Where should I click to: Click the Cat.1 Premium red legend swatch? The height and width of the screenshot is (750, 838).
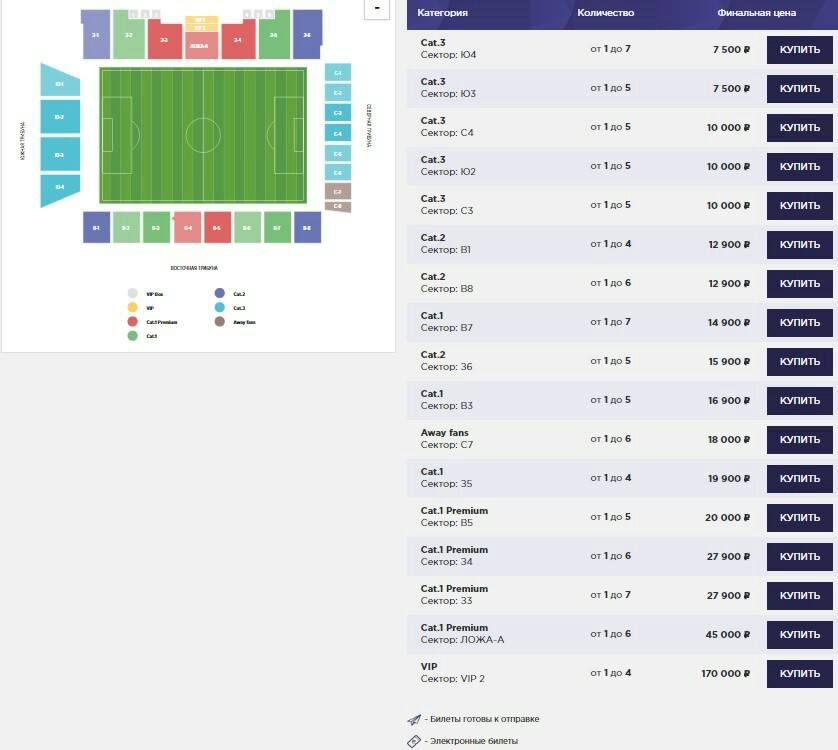pyautogui.click(x=132, y=322)
